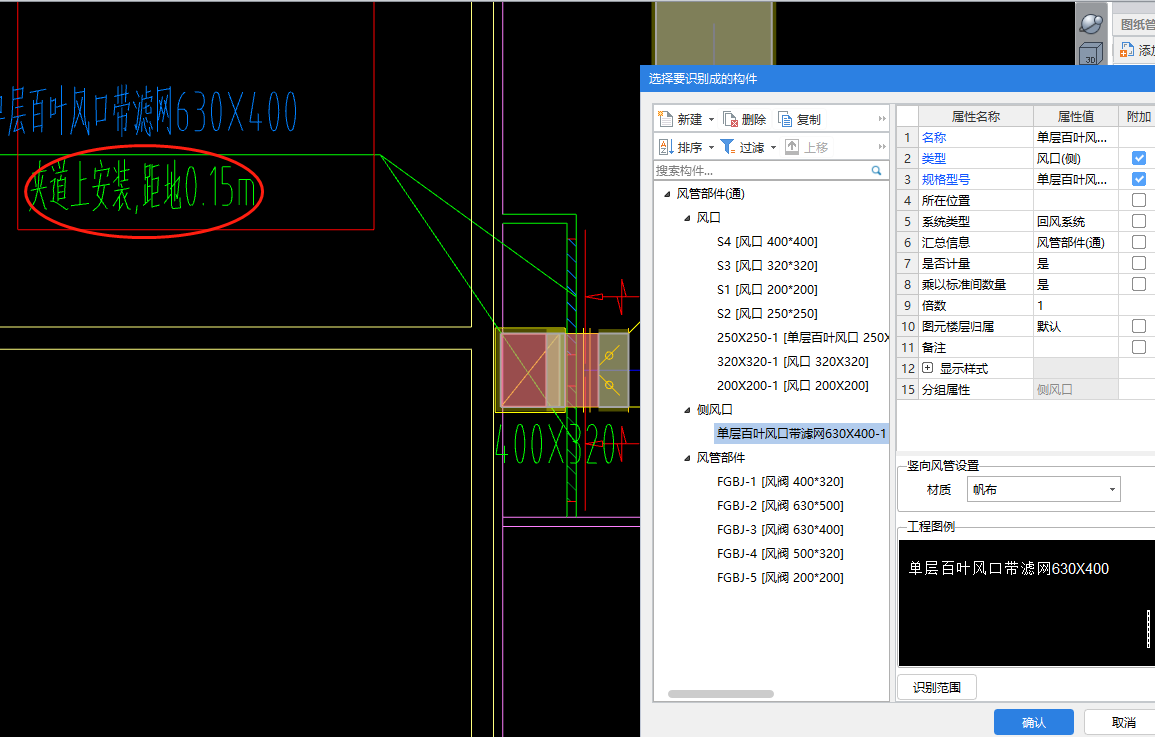Select 单层百叶风口带滤网630X400-1 tree item

801,434
